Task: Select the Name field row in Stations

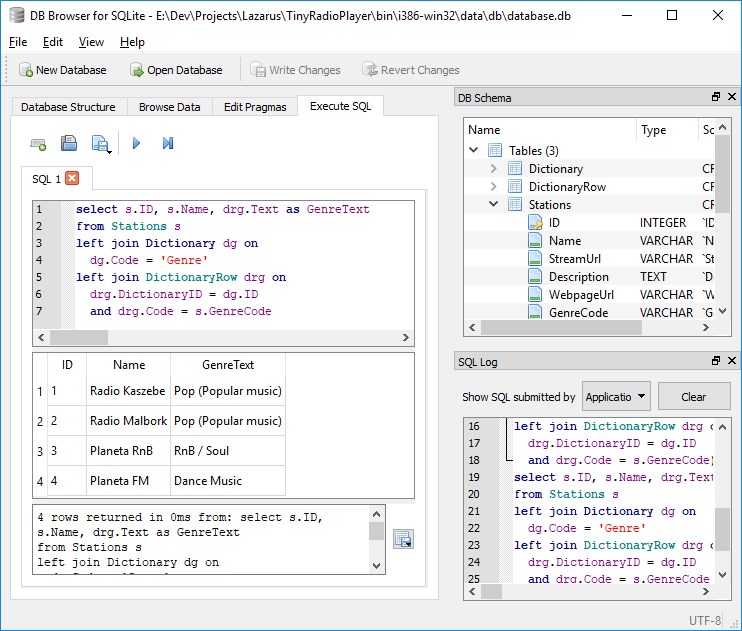Action: pyautogui.click(x=590, y=240)
